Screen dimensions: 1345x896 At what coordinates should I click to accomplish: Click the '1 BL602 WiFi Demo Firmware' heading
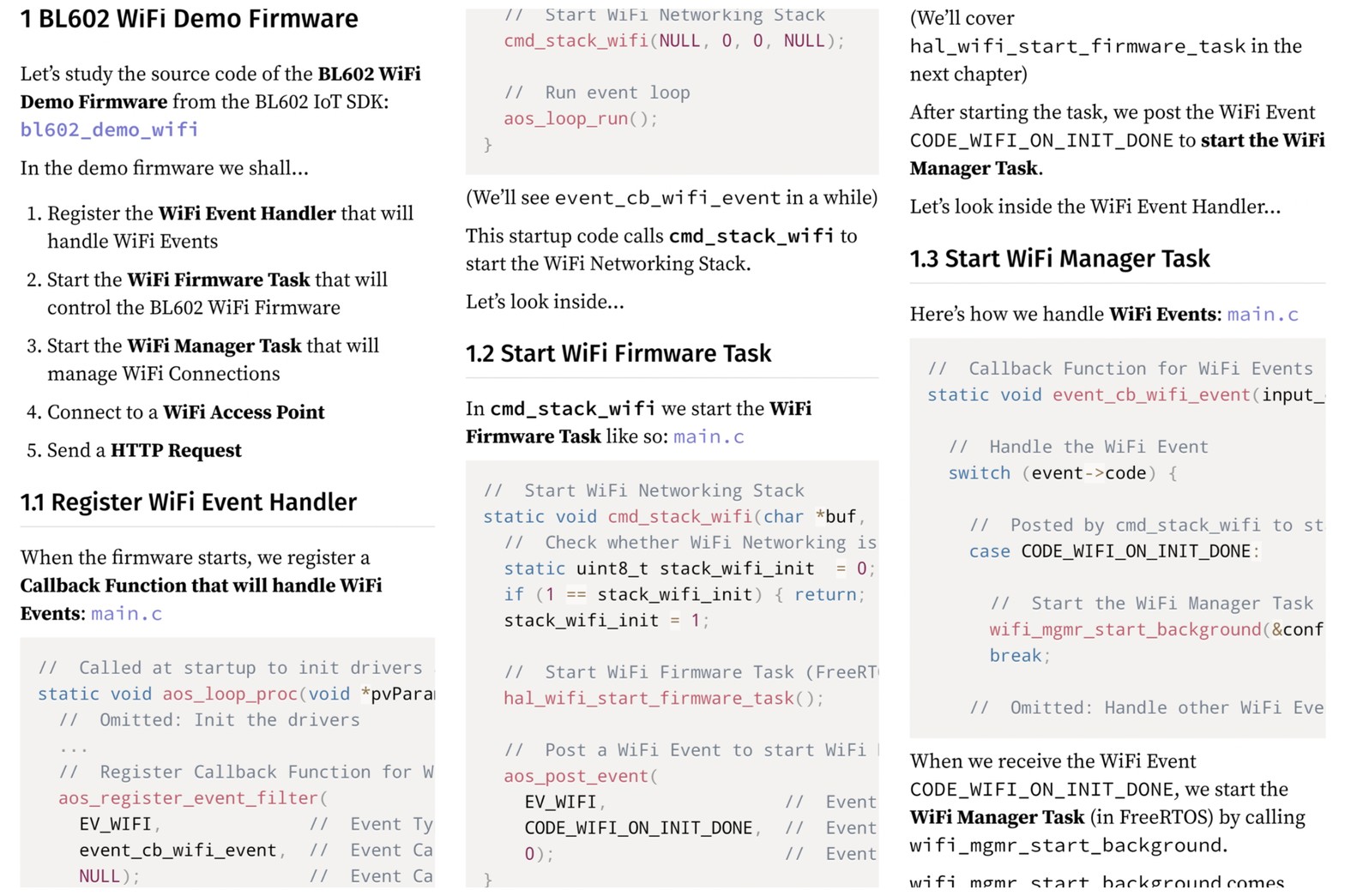(x=189, y=19)
